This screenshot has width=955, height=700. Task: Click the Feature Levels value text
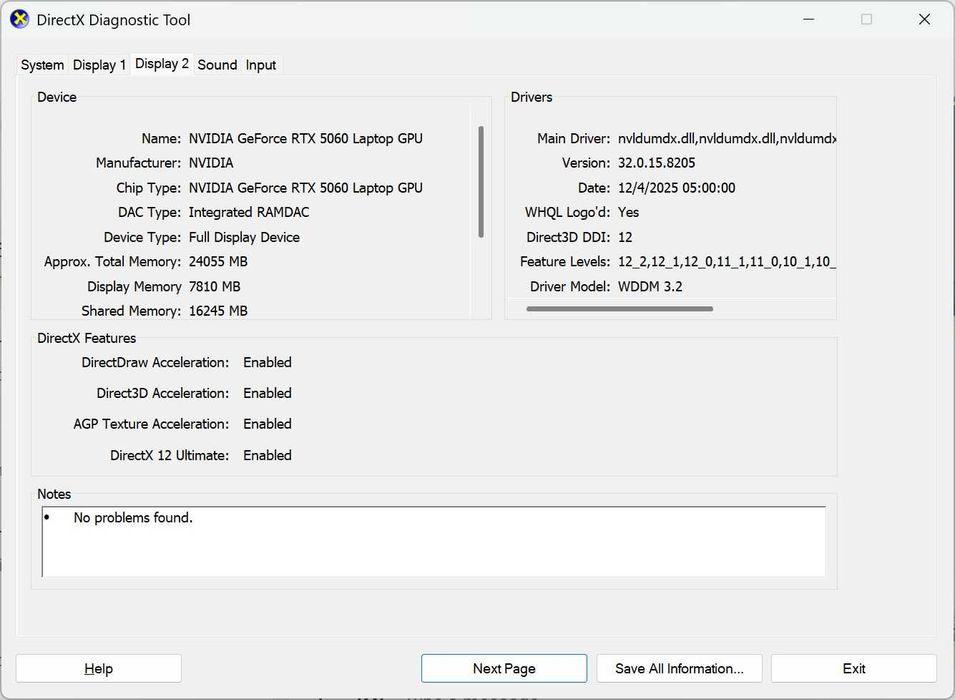coord(727,261)
